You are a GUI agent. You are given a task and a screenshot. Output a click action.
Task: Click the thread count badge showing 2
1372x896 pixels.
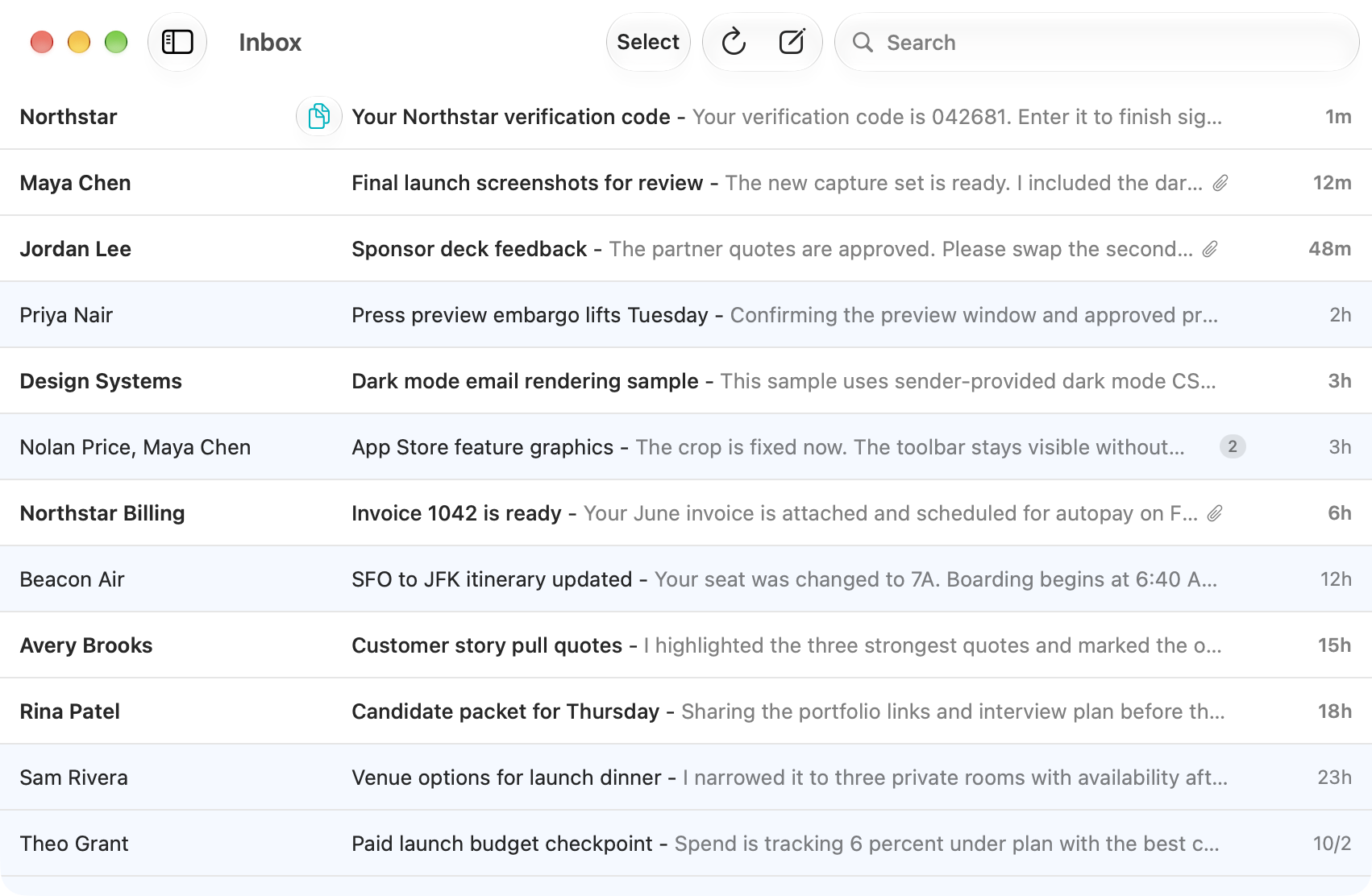(1233, 446)
